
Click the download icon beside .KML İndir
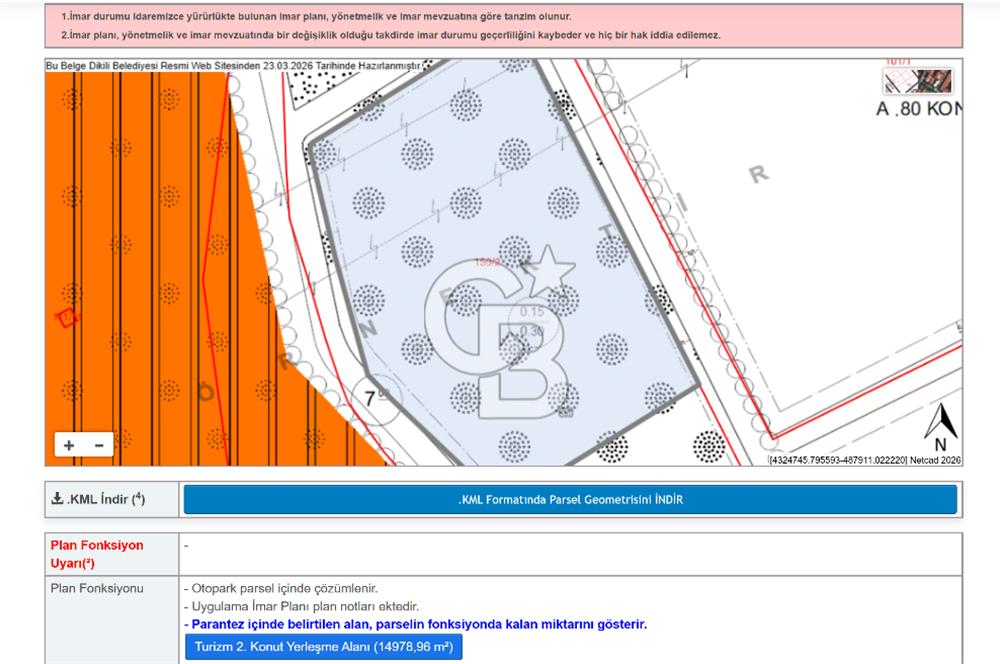57,498
